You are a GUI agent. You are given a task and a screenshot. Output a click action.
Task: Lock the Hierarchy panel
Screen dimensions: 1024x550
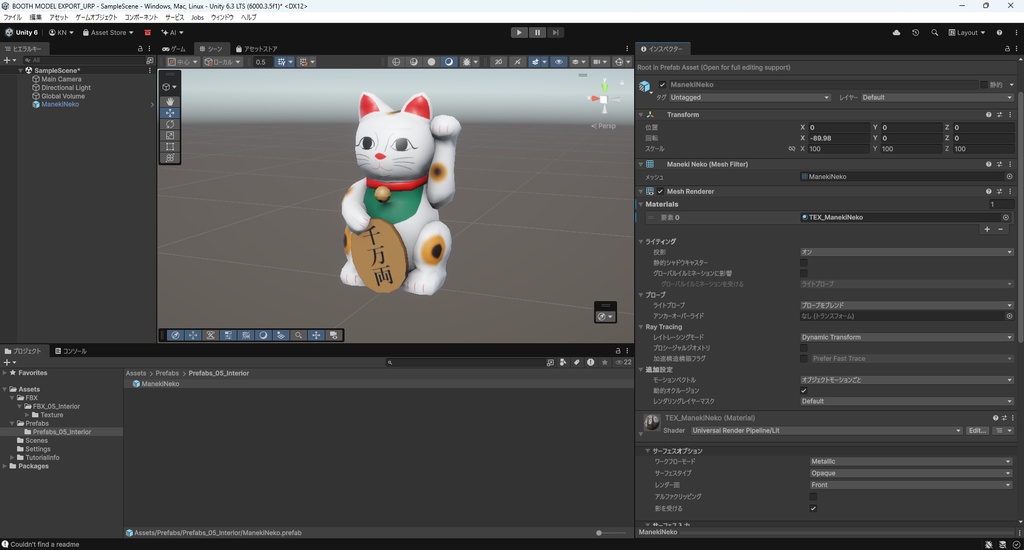point(140,49)
